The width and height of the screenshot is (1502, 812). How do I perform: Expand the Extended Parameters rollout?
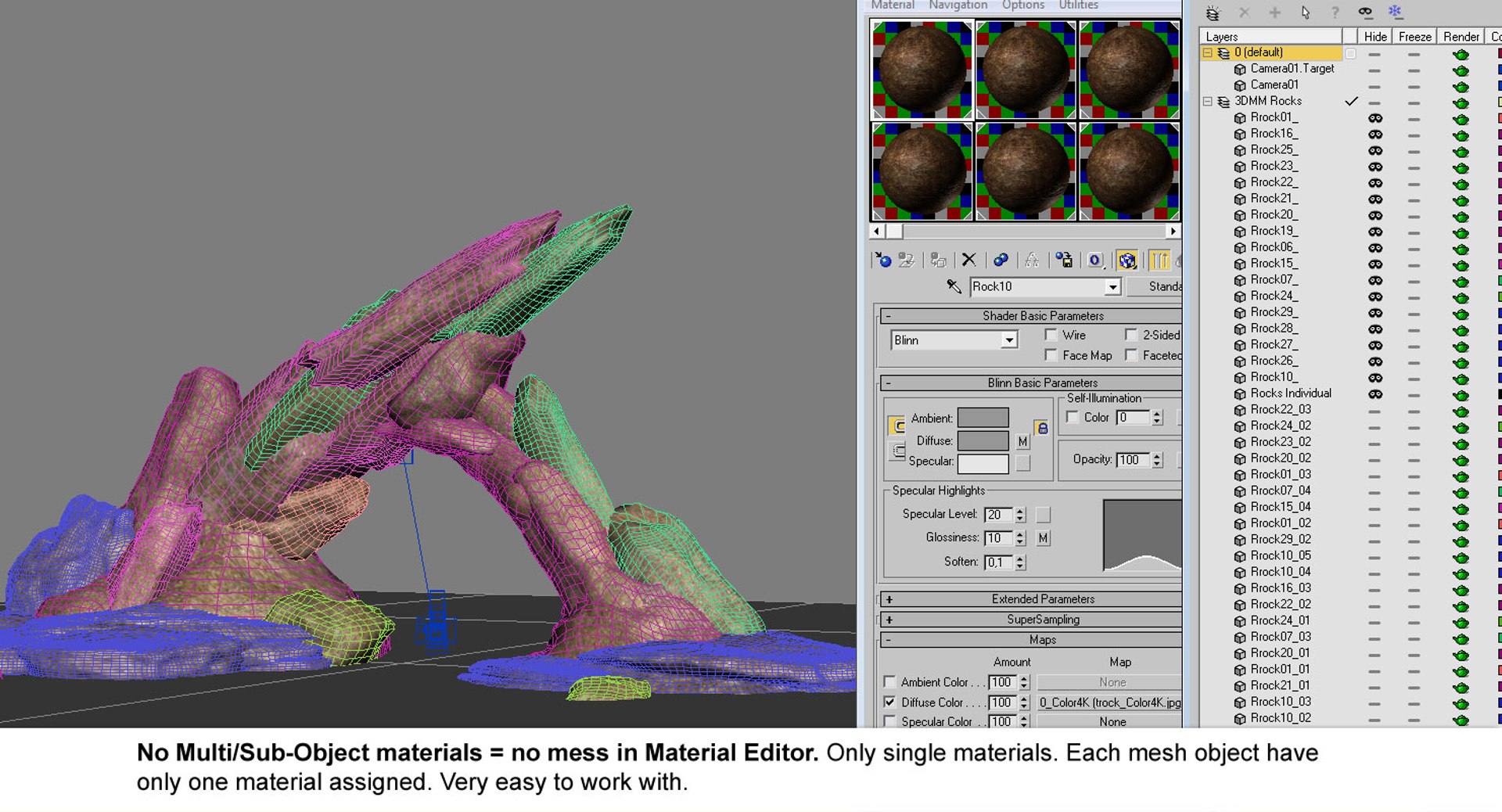pos(1031,599)
